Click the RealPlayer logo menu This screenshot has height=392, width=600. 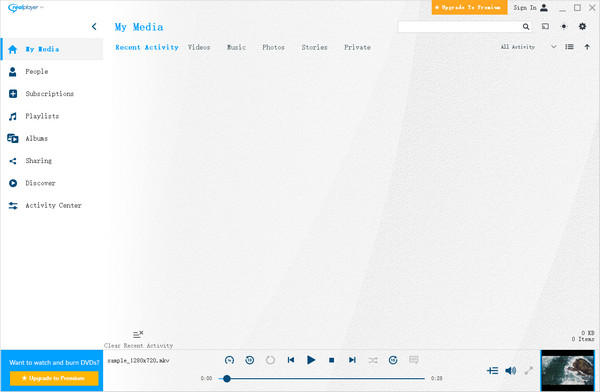[x=25, y=8]
